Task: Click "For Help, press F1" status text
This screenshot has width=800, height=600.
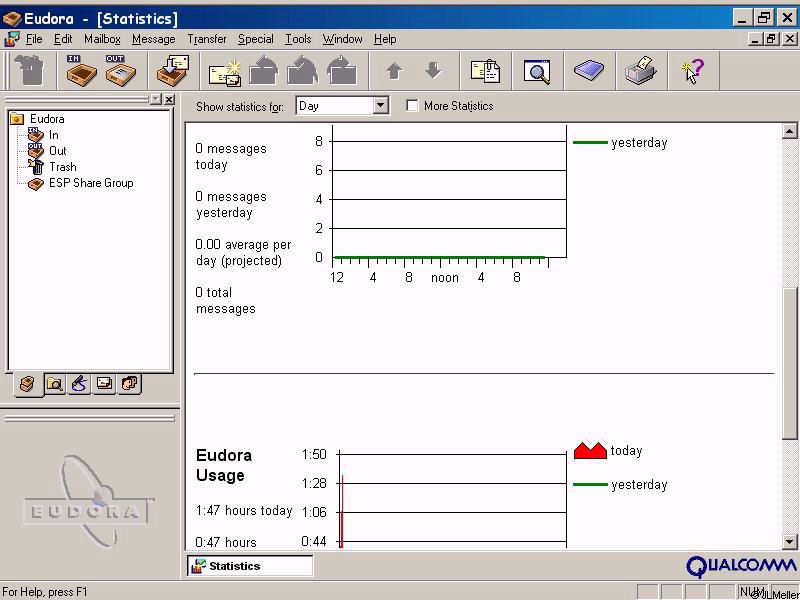Action: (x=45, y=592)
